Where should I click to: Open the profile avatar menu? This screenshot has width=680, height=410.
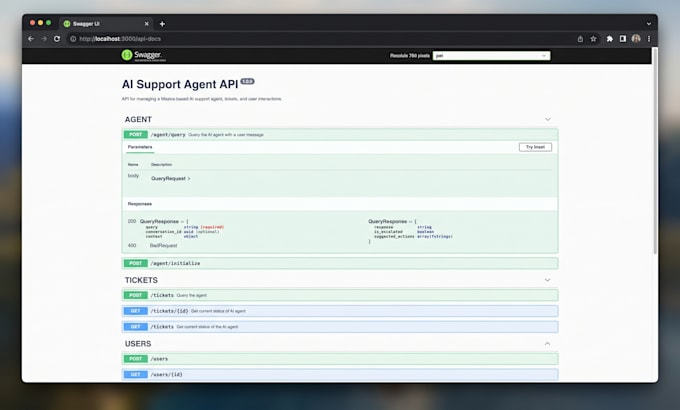[x=636, y=39]
